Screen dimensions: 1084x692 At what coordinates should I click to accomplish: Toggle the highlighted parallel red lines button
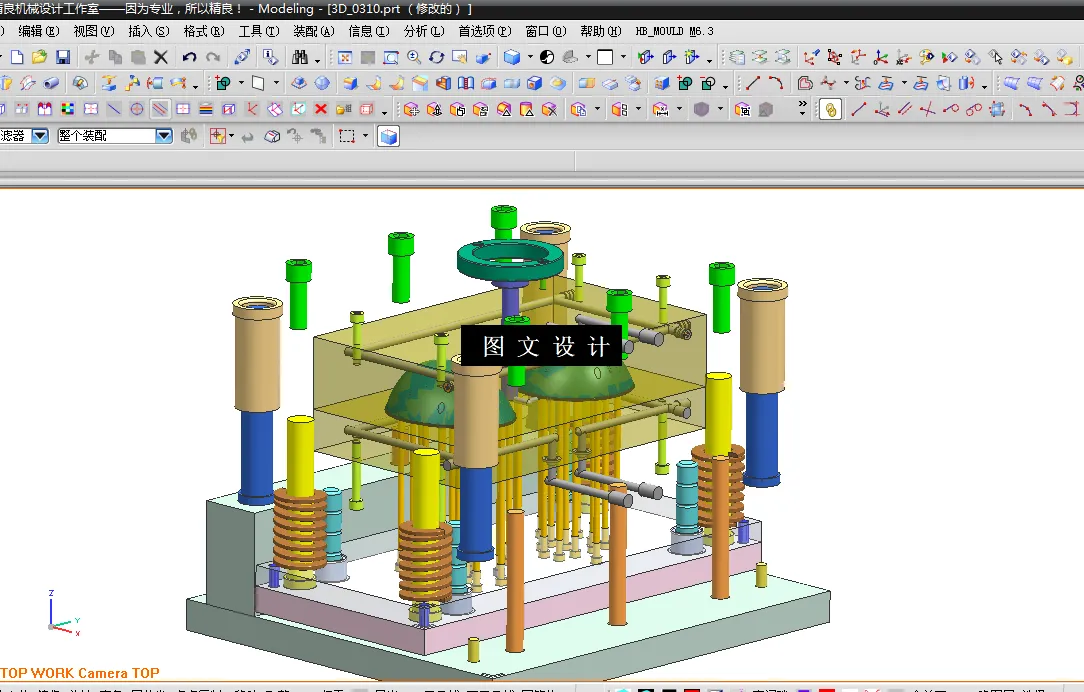pyautogui.click(x=160, y=109)
